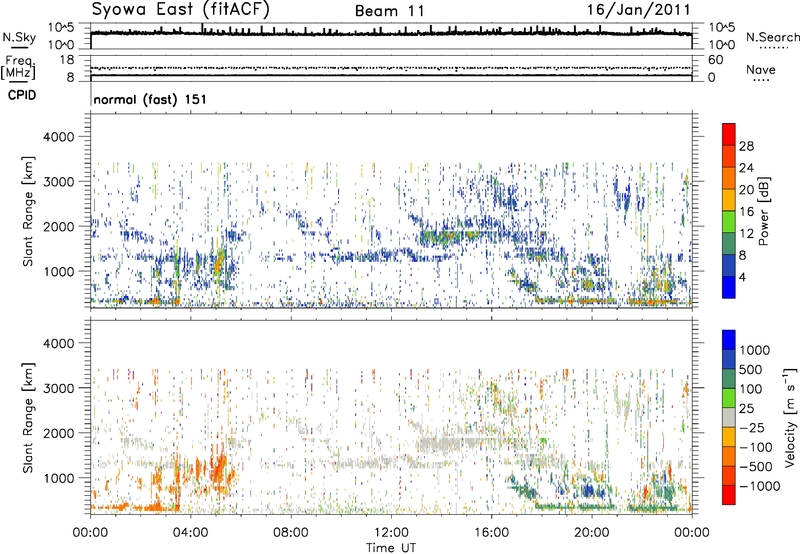The width and height of the screenshot is (800, 554).
Task: Click the "1000" range tick on the velocity panel
Action: coord(59,478)
